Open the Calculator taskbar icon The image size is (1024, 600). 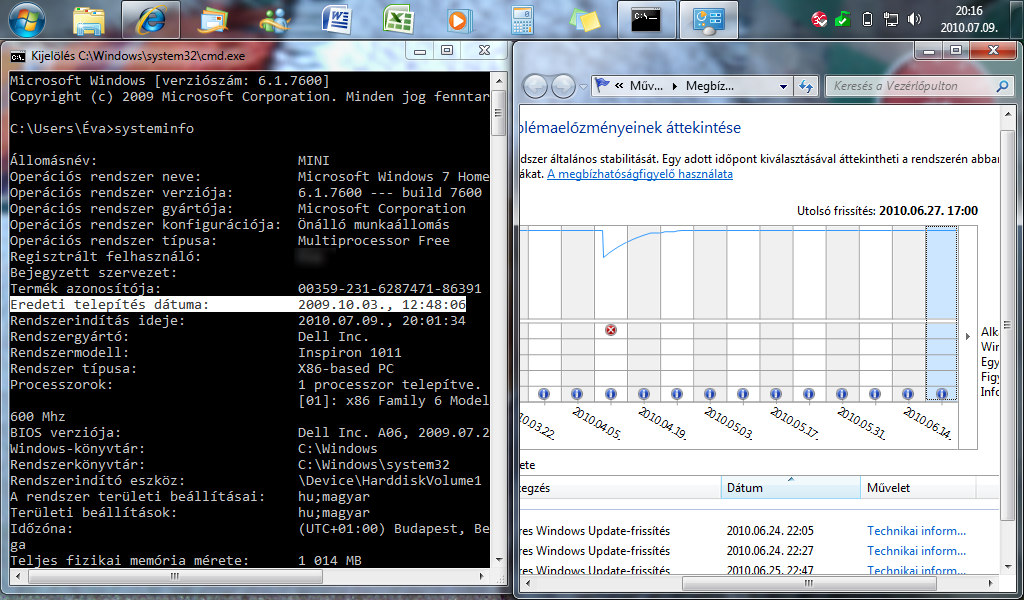click(522, 19)
